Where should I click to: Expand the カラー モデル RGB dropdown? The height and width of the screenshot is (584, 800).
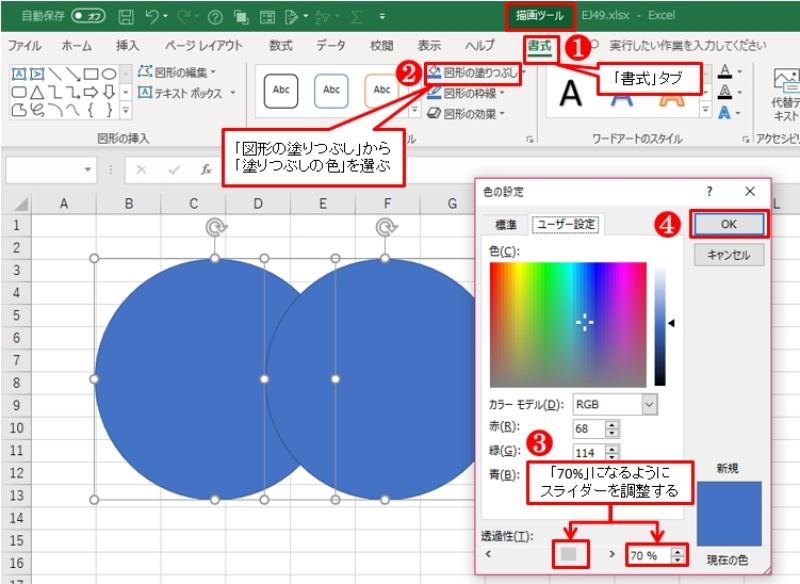tap(649, 404)
